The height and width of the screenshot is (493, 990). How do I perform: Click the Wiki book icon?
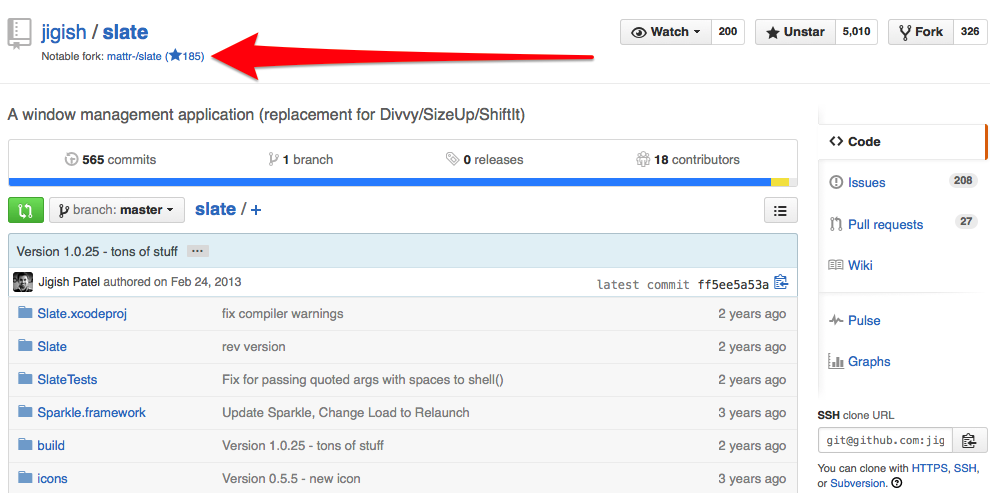tap(836, 265)
